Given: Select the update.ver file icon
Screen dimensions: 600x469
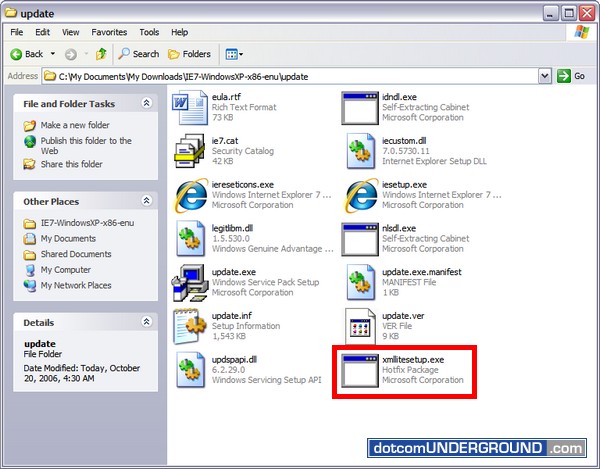Looking at the screenshot, I should 360,326.
